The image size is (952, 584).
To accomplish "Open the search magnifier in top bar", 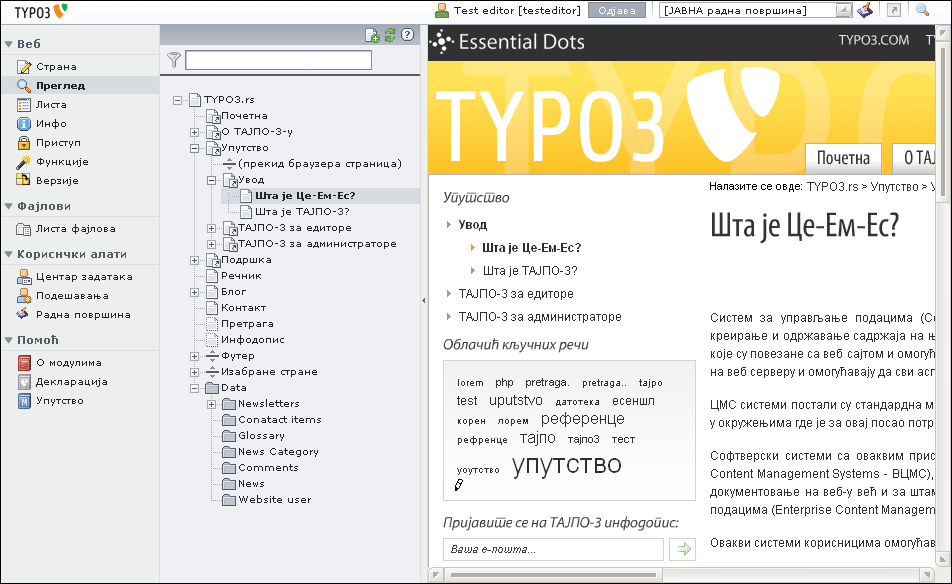I will (x=923, y=10).
